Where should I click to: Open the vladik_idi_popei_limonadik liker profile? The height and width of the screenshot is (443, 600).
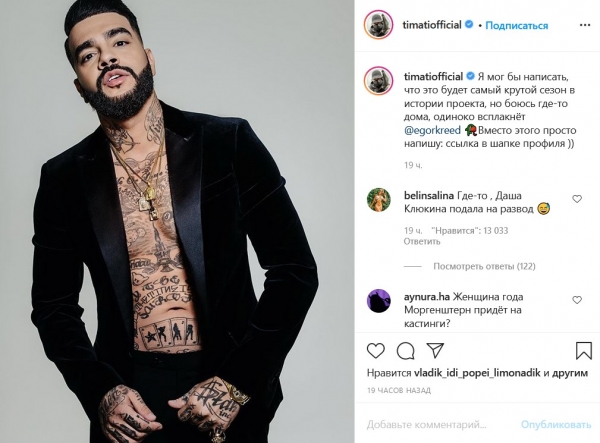pos(477,373)
